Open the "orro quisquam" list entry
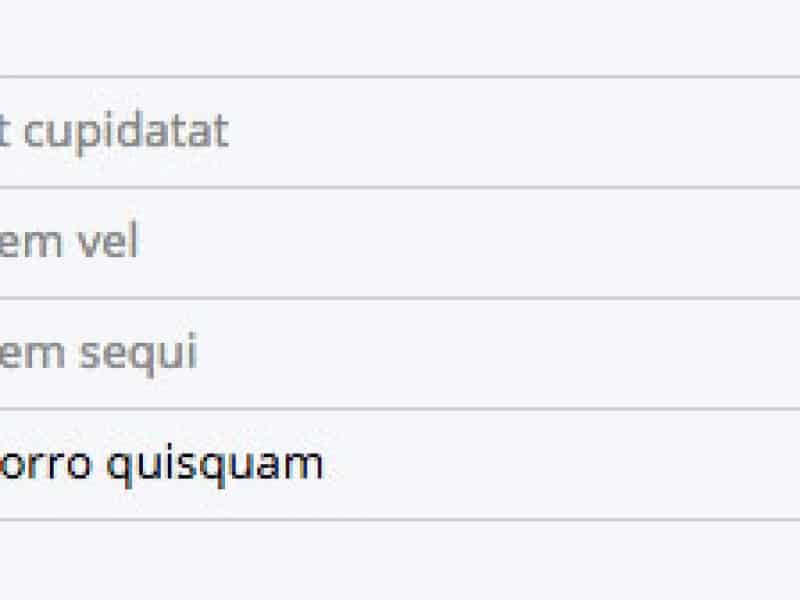 point(400,465)
